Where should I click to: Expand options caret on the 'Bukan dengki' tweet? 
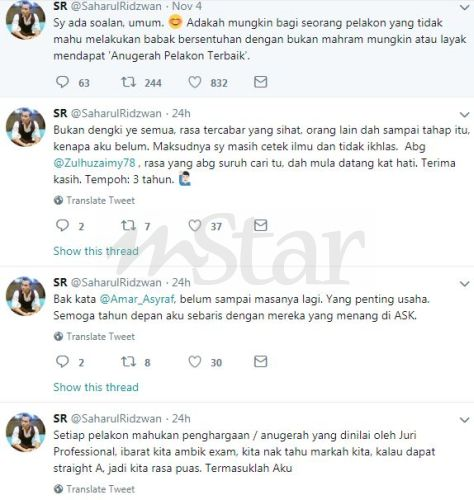tap(464, 115)
